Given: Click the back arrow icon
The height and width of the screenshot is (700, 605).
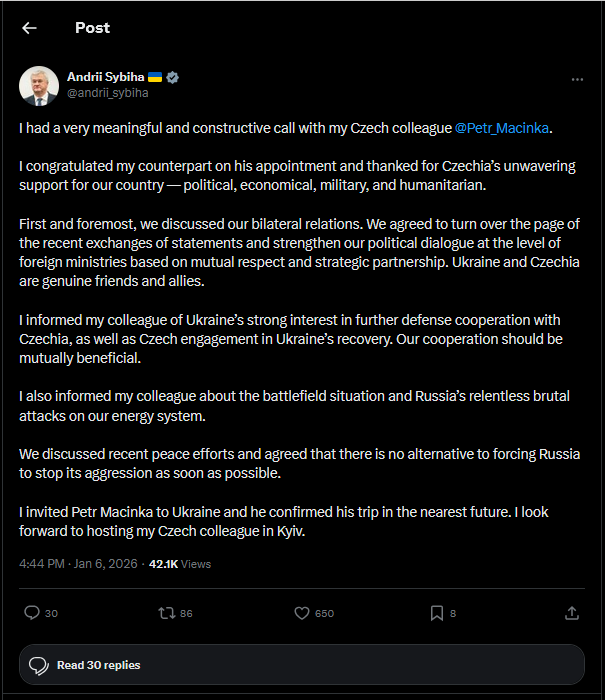Looking at the screenshot, I should 29,28.
